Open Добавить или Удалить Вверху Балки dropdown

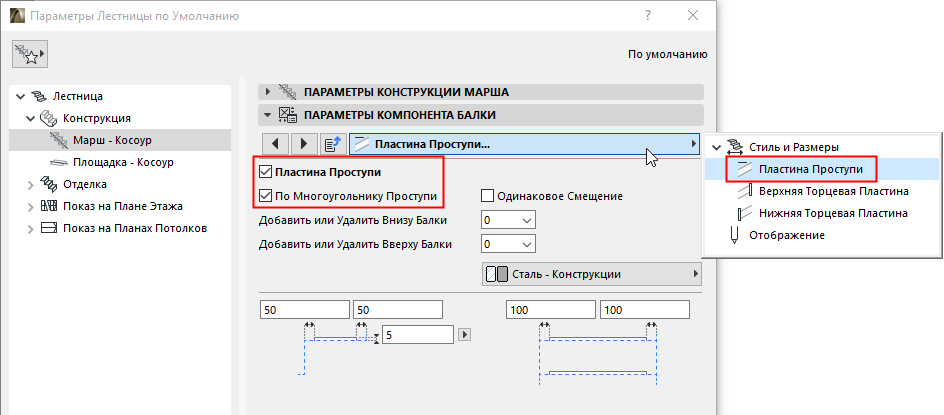coord(509,245)
